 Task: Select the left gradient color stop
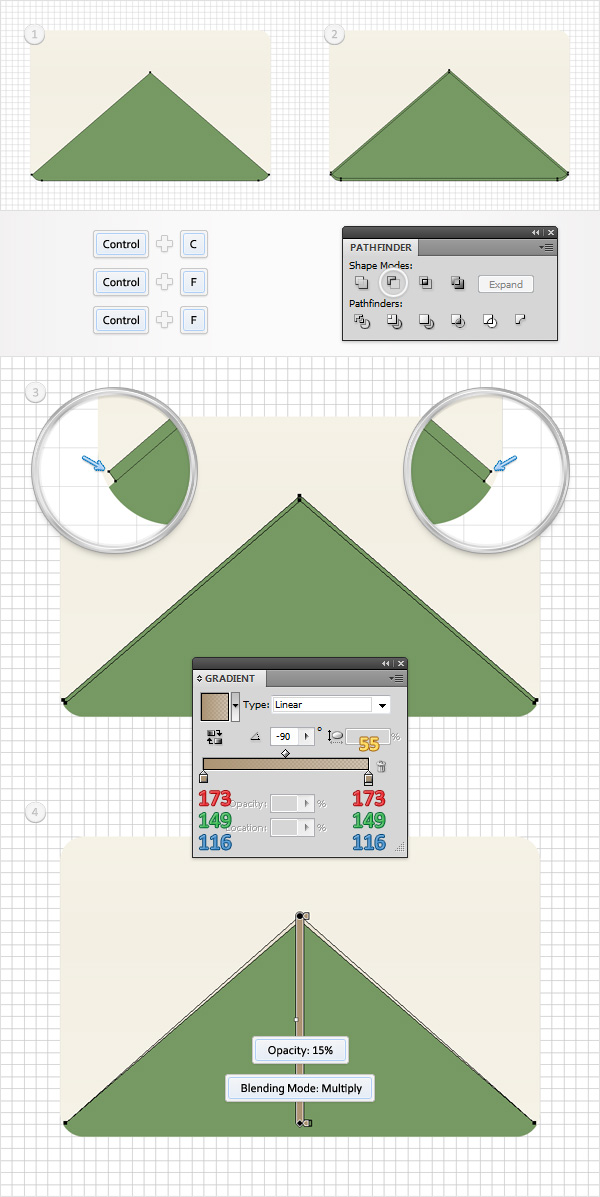tap(203, 777)
